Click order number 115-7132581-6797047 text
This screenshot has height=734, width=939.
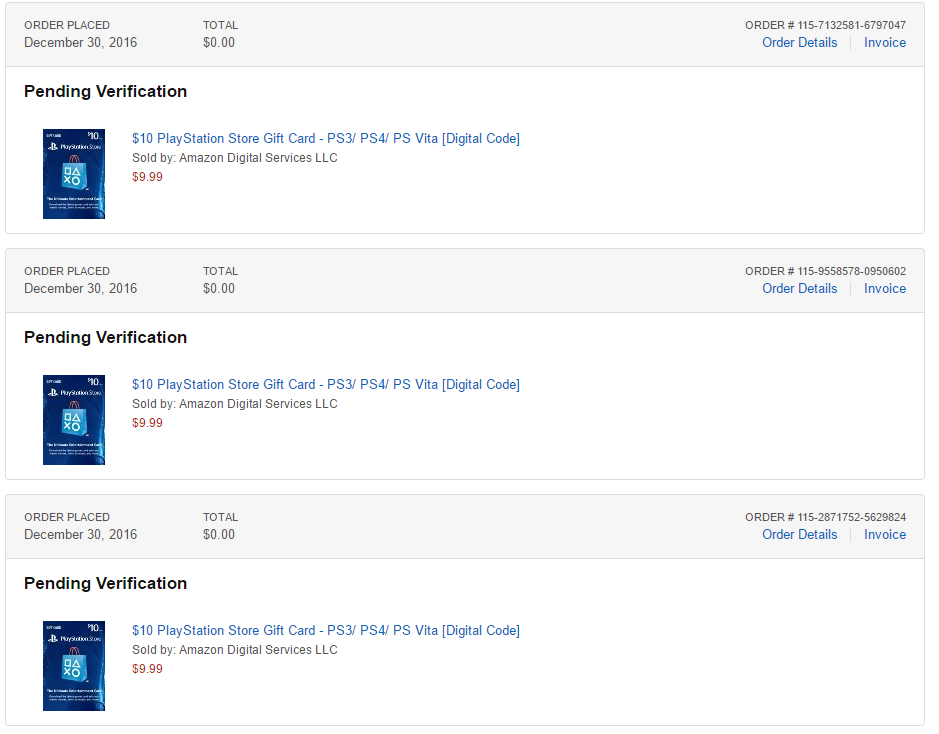(851, 25)
